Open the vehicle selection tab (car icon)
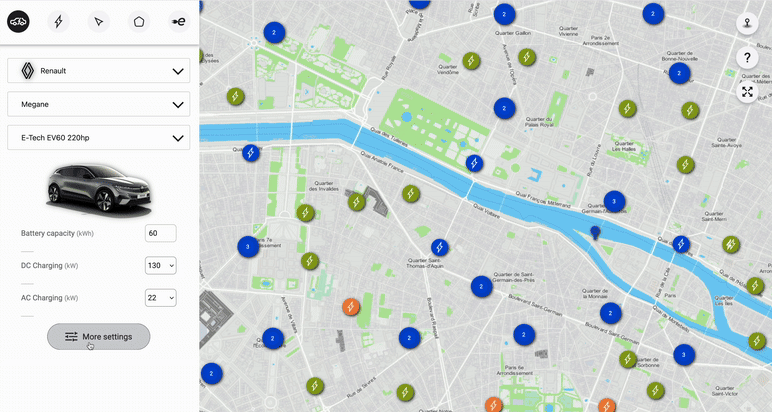The width and height of the screenshot is (772, 412). [18, 21]
